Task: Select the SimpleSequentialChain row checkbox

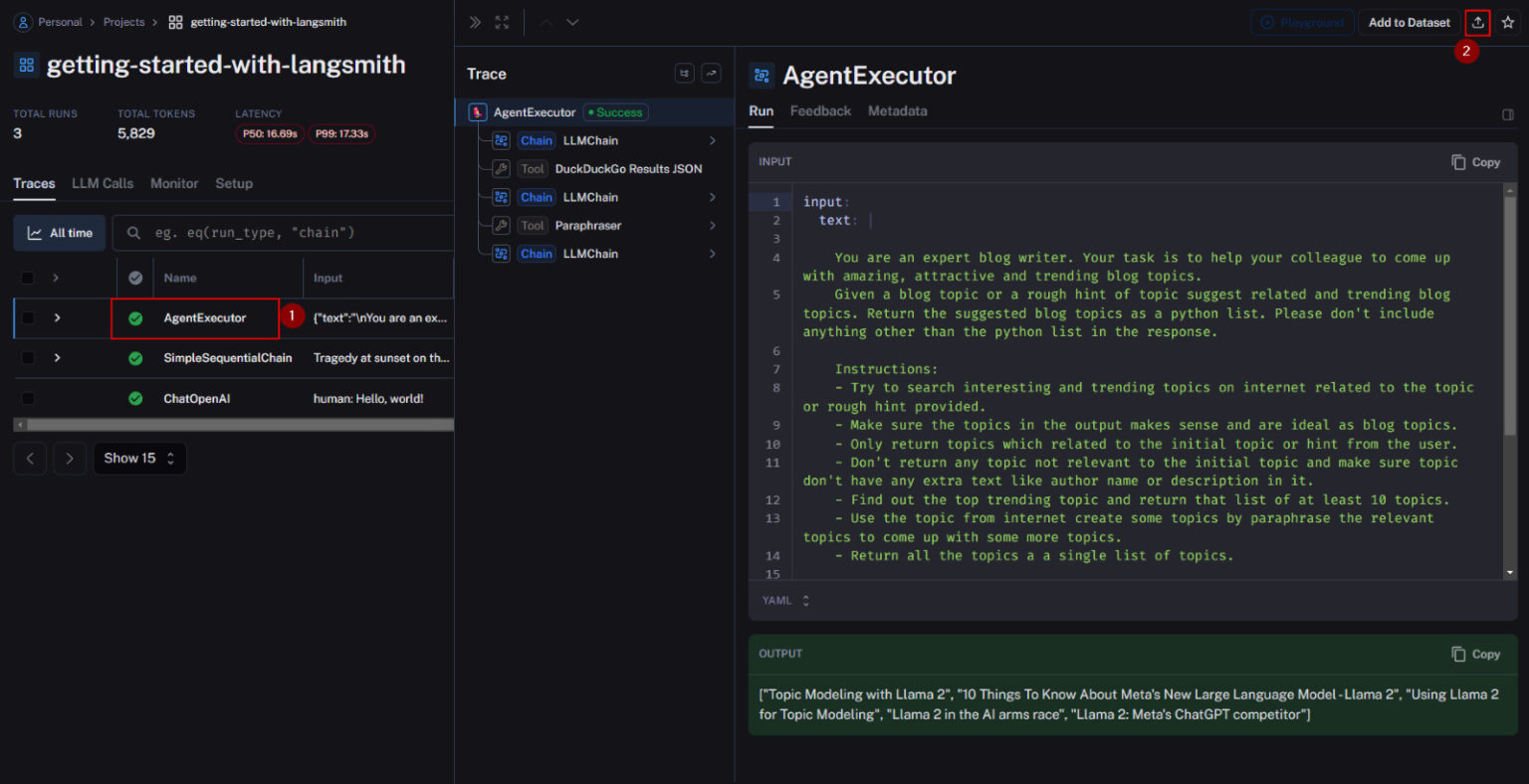Action: [x=28, y=358]
